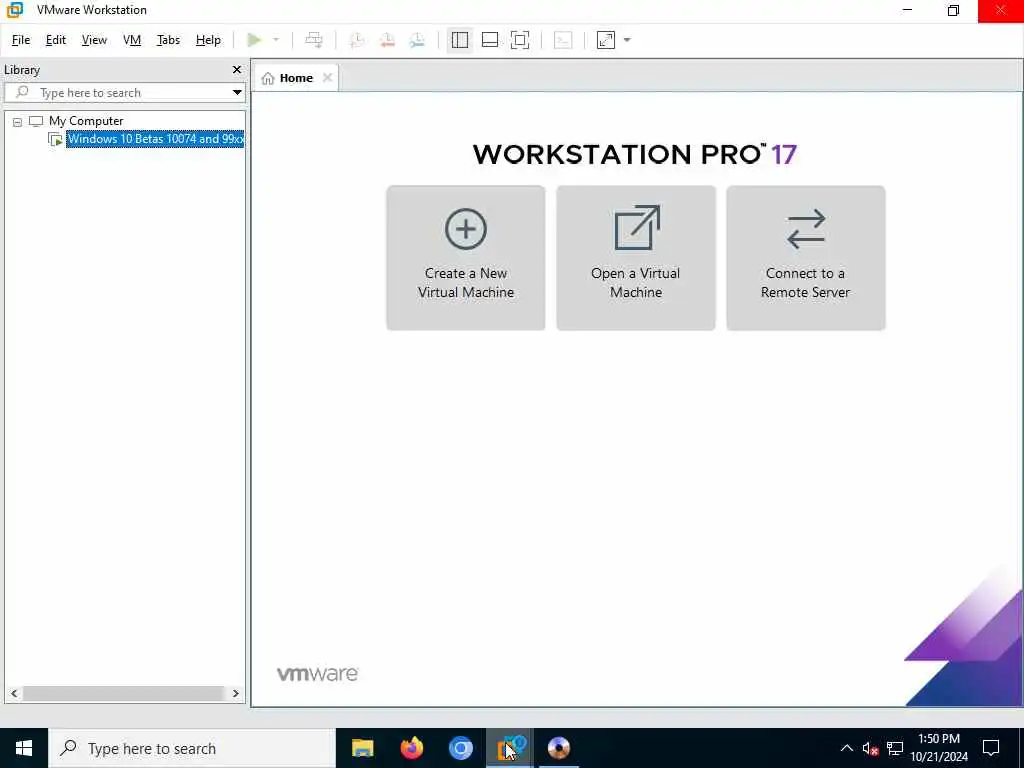Open the File menu
Image resolution: width=1024 pixels, height=768 pixels.
(x=21, y=40)
